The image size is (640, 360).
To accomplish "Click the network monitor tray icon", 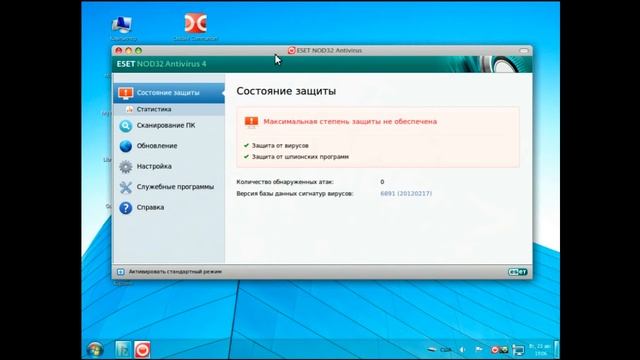I will (x=518, y=350).
